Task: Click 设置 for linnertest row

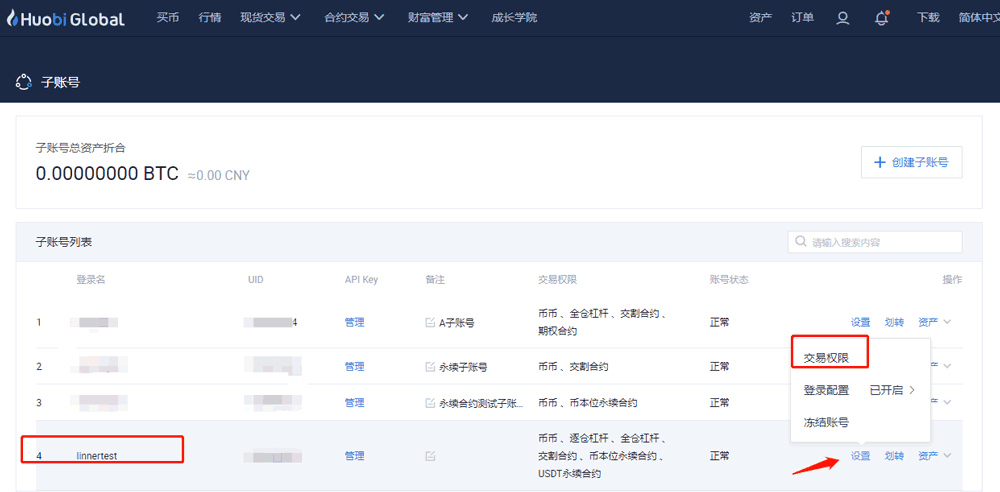Action: [860, 456]
